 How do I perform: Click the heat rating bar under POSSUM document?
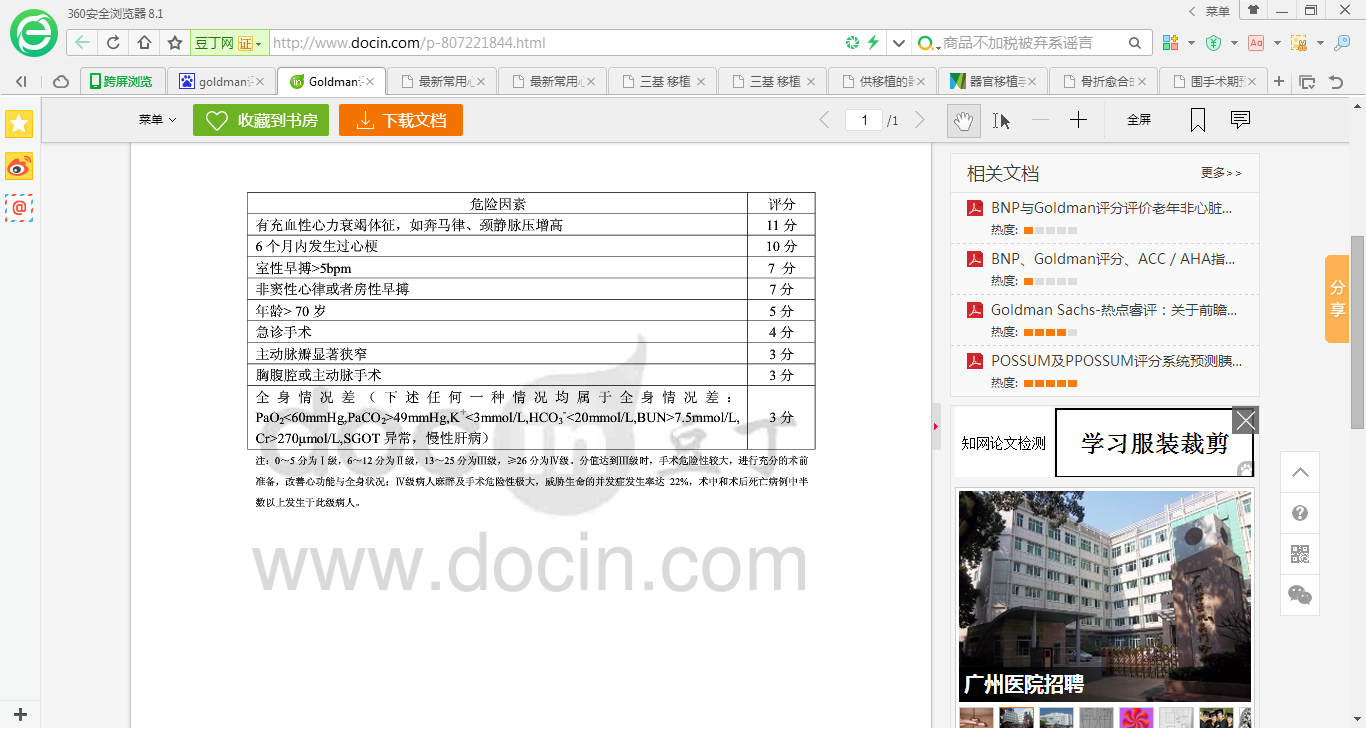1050,381
